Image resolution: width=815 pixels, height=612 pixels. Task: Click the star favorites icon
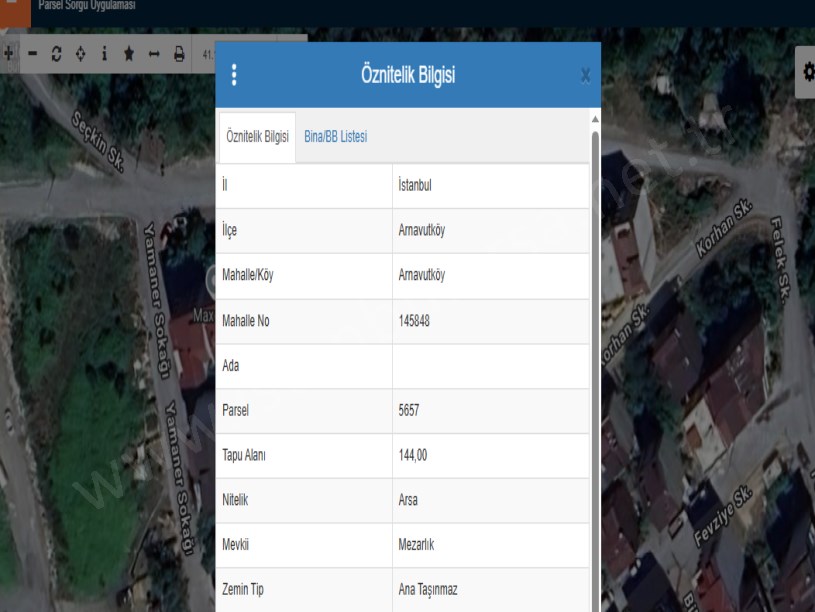[129, 53]
